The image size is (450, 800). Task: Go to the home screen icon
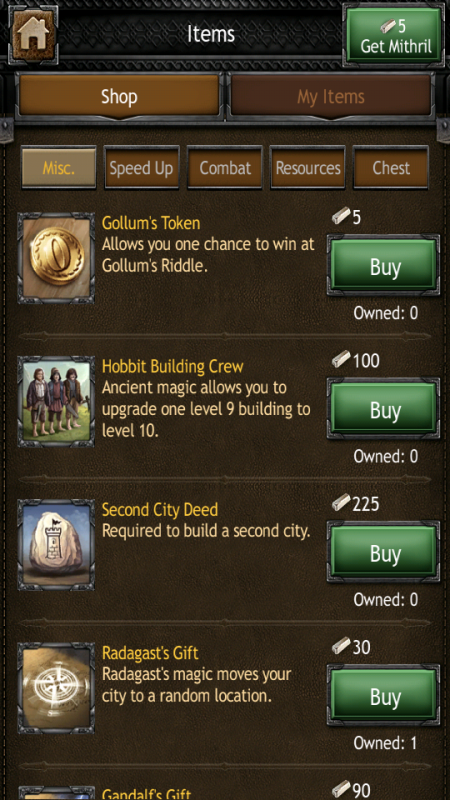33,34
